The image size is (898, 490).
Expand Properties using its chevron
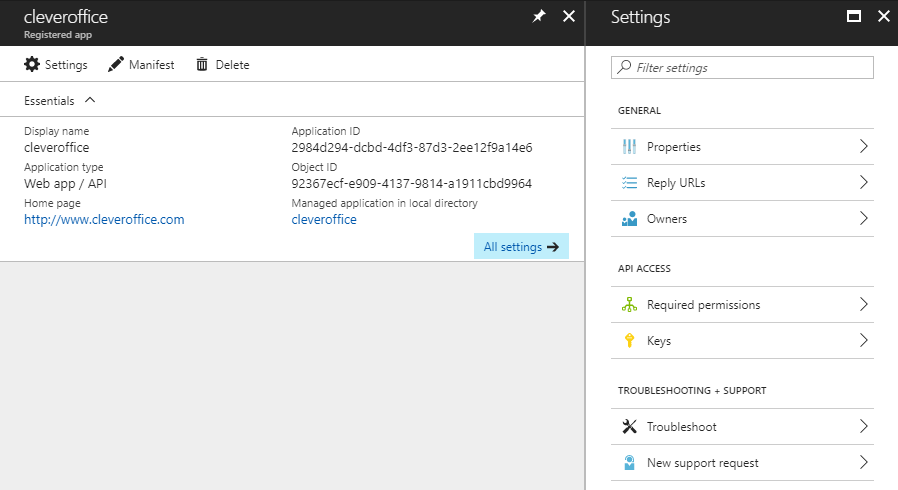tap(864, 147)
